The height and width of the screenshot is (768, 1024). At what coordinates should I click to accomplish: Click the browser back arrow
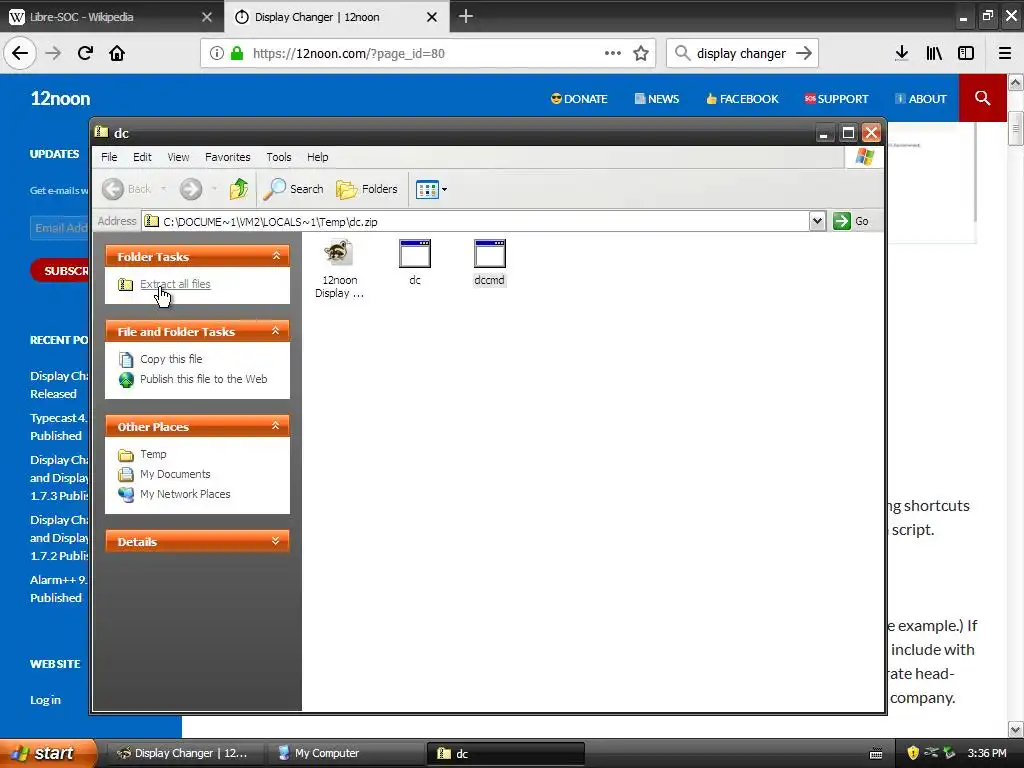20,53
